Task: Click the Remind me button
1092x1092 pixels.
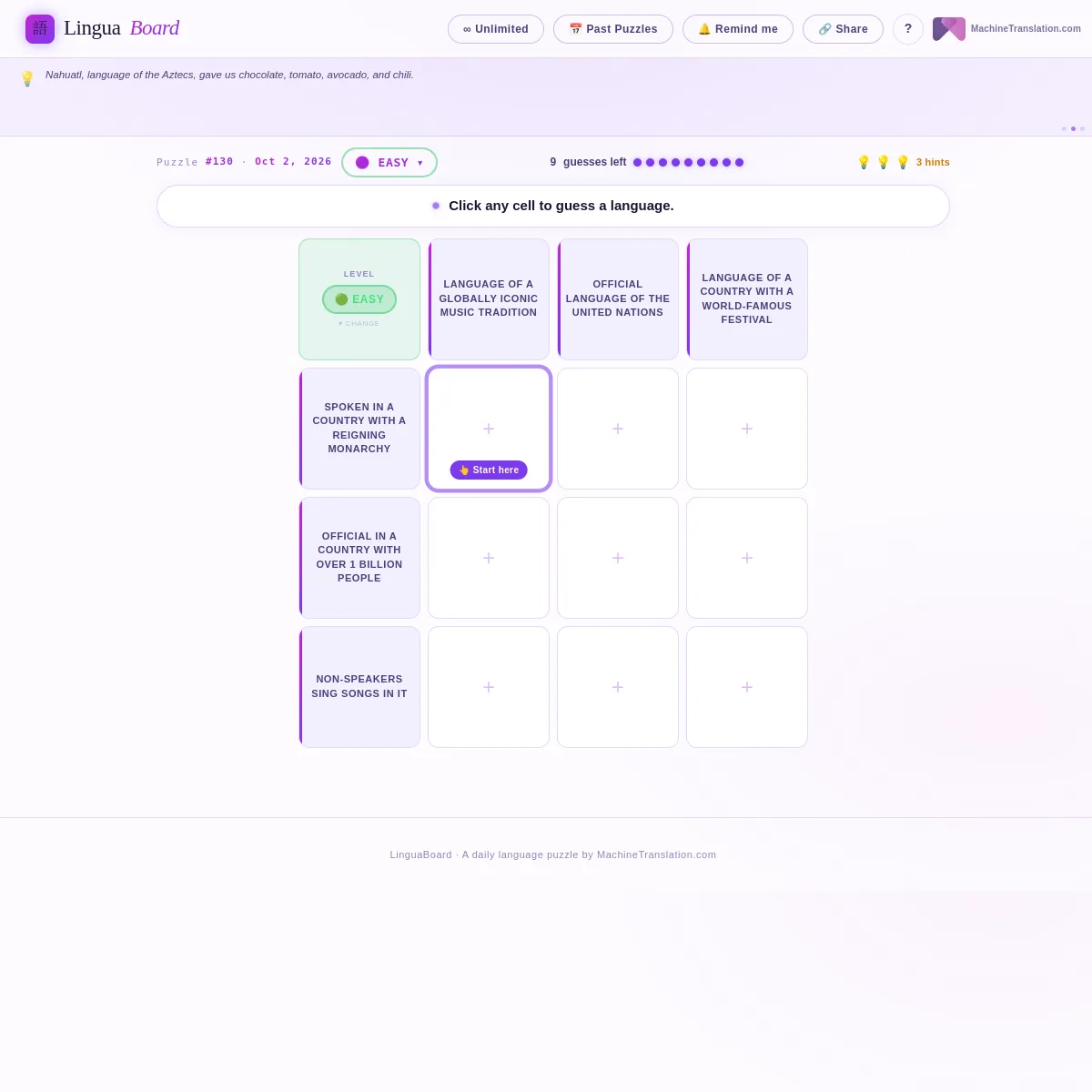Action: (x=738, y=29)
